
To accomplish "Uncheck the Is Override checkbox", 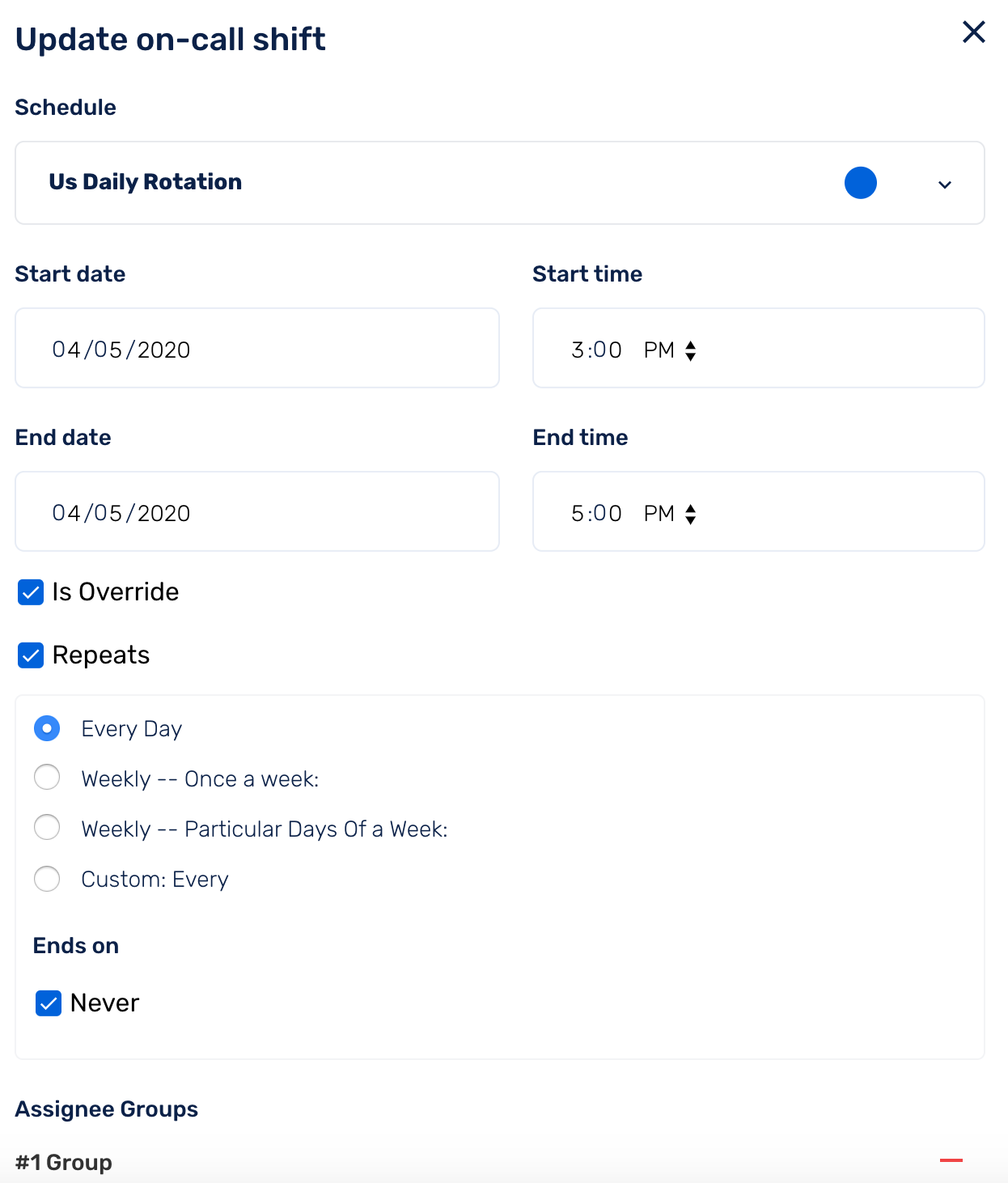I will [x=31, y=592].
